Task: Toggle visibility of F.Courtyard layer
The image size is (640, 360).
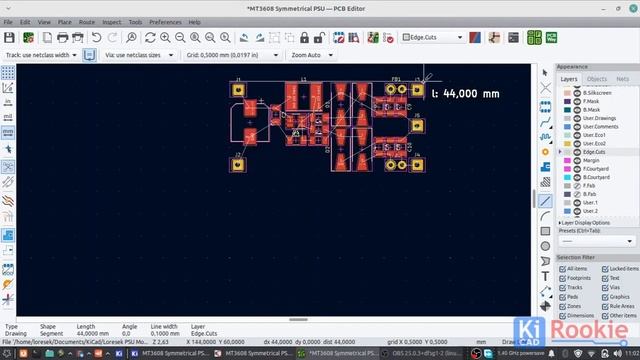Action: coord(577,169)
